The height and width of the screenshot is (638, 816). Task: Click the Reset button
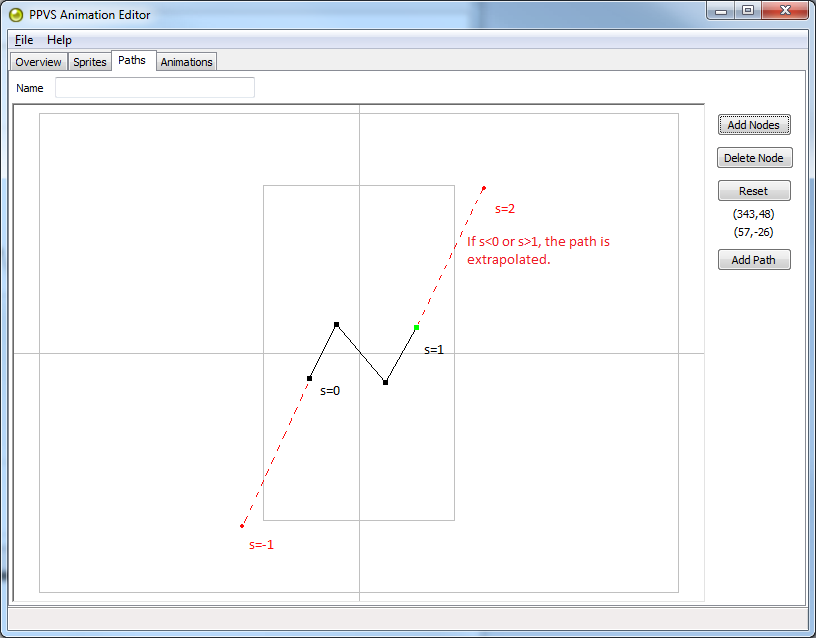(754, 191)
